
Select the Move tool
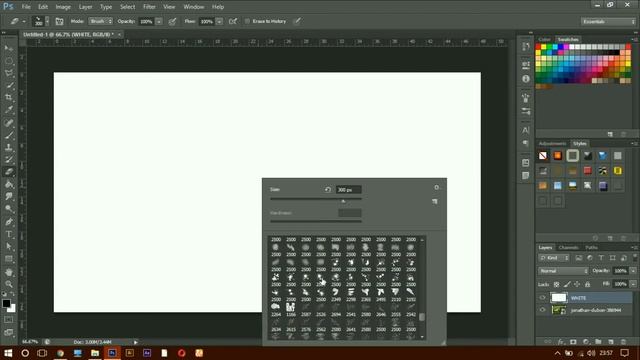coord(9,49)
